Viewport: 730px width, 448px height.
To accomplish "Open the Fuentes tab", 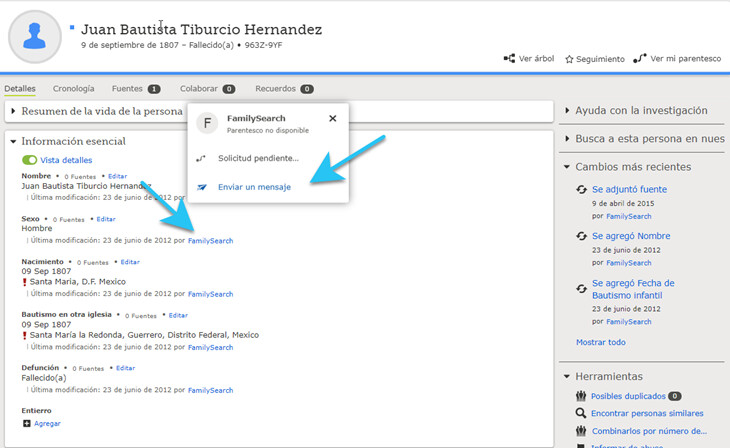I will (127, 88).
